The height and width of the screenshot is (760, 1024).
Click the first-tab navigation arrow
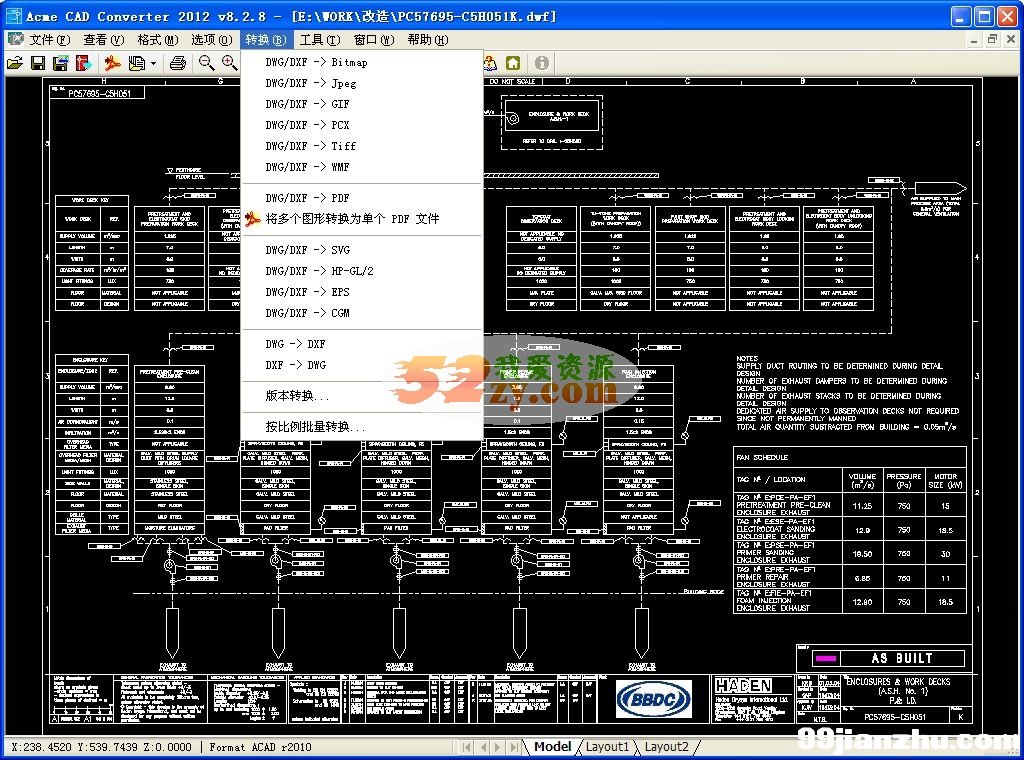466,747
